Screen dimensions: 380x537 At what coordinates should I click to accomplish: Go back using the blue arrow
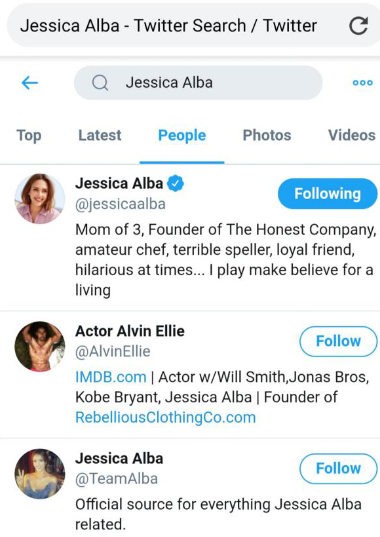tap(30, 83)
